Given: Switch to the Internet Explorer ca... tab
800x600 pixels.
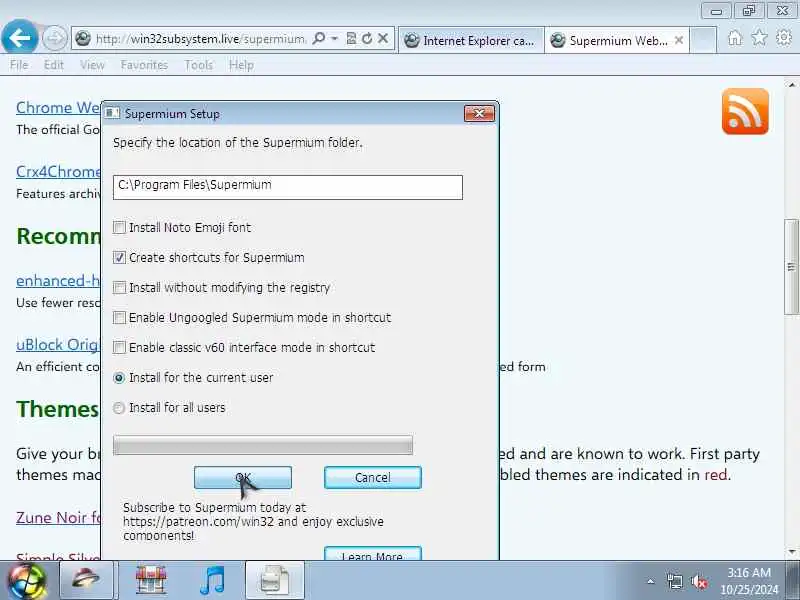Looking at the screenshot, I should pyautogui.click(x=470, y=40).
